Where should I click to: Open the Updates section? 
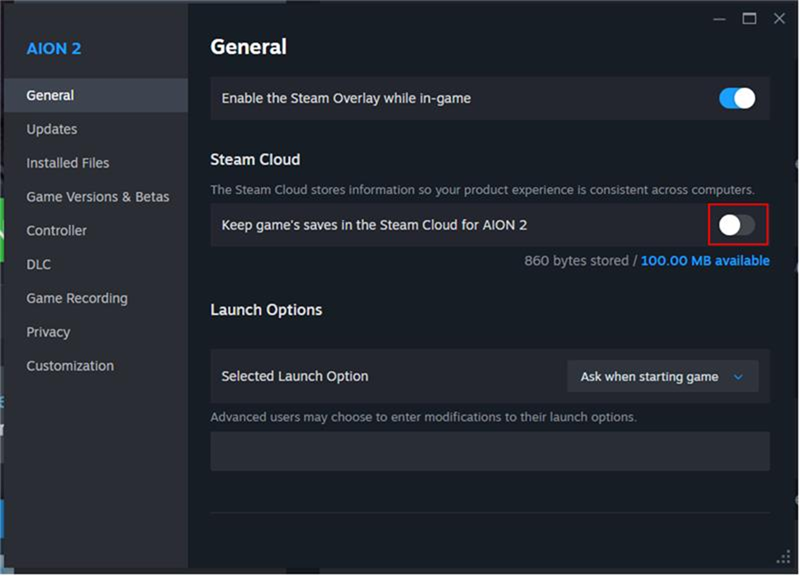coord(52,129)
